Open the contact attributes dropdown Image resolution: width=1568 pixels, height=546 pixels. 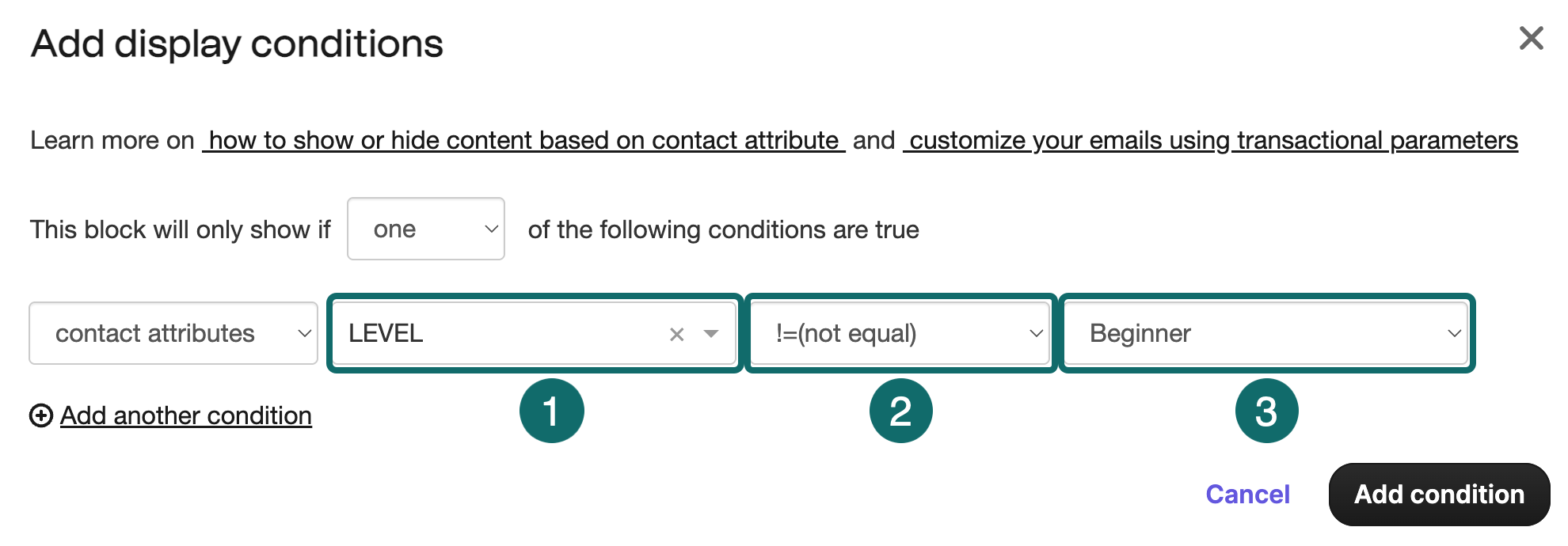click(x=173, y=333)
